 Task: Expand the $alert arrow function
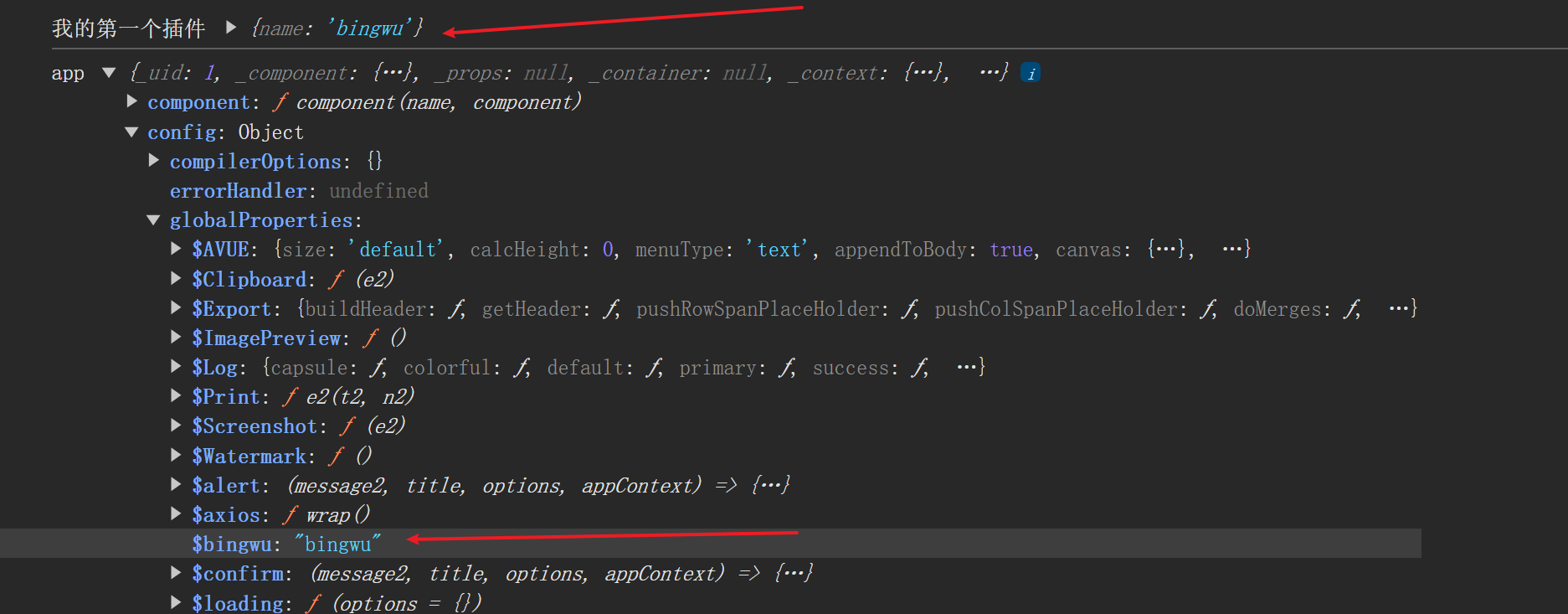(x=176, y=484)
